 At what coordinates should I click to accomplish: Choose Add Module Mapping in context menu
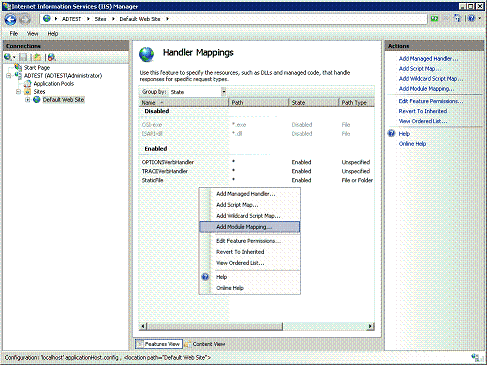(250, 227)
